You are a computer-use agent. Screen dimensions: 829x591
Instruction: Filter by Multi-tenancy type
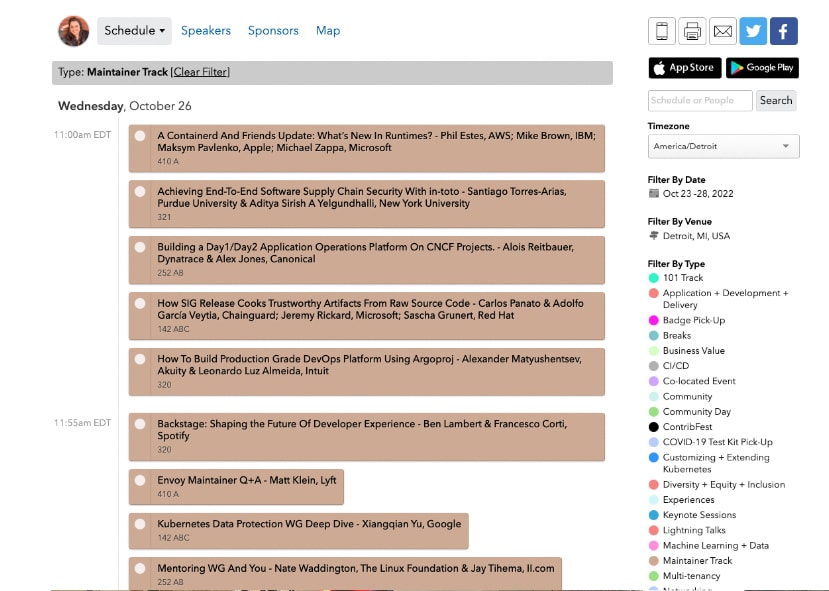click(692, 576)
